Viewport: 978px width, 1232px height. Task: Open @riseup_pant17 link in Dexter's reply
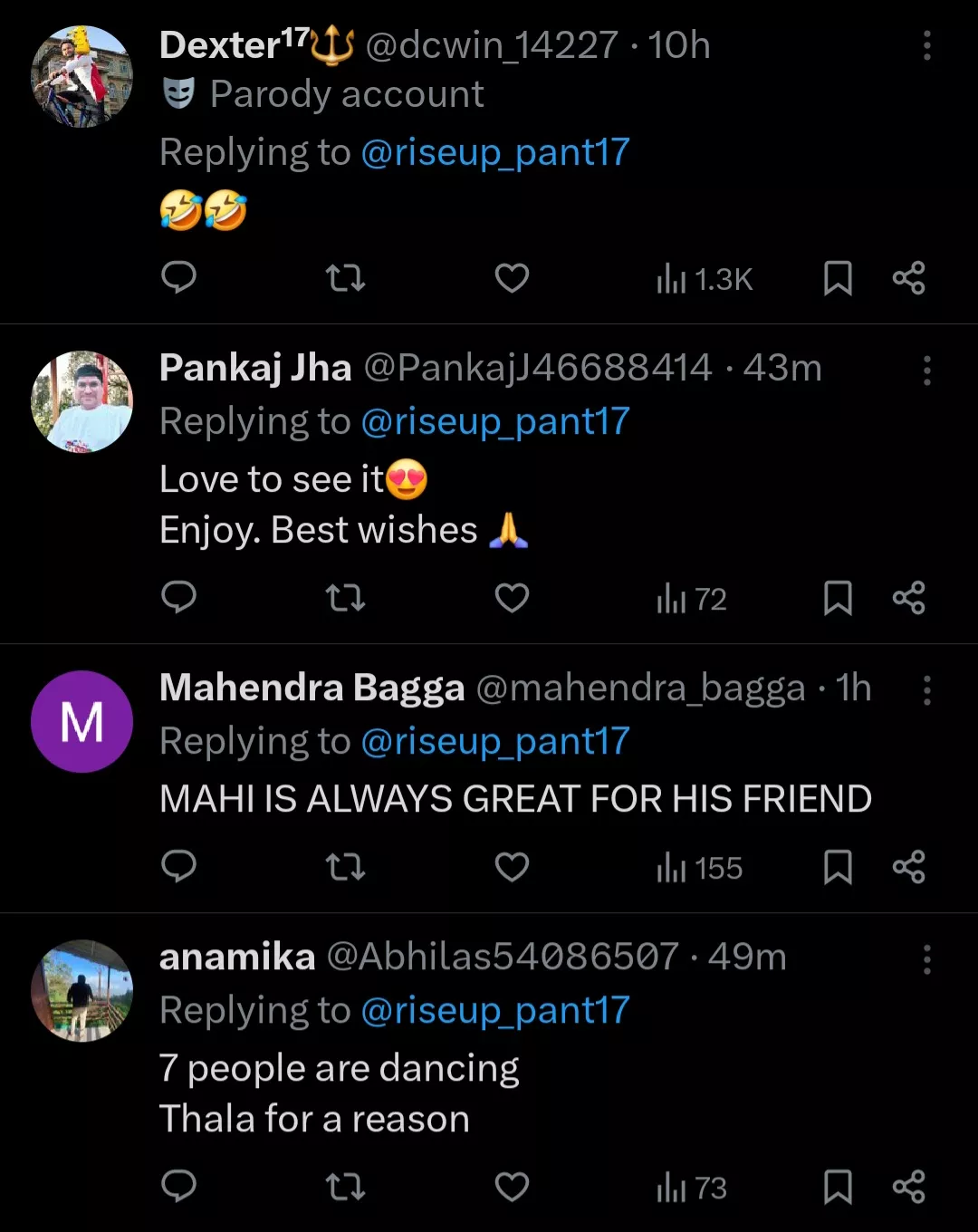click(x=494, y=152)
